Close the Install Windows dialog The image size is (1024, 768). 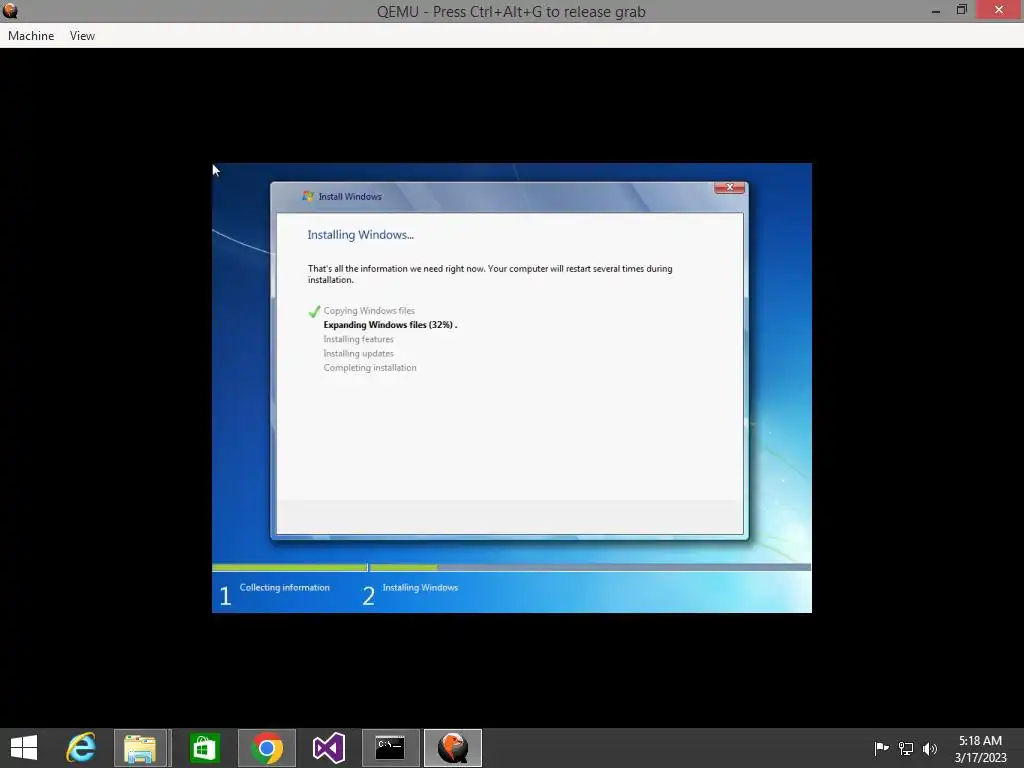tap(729, 187)
